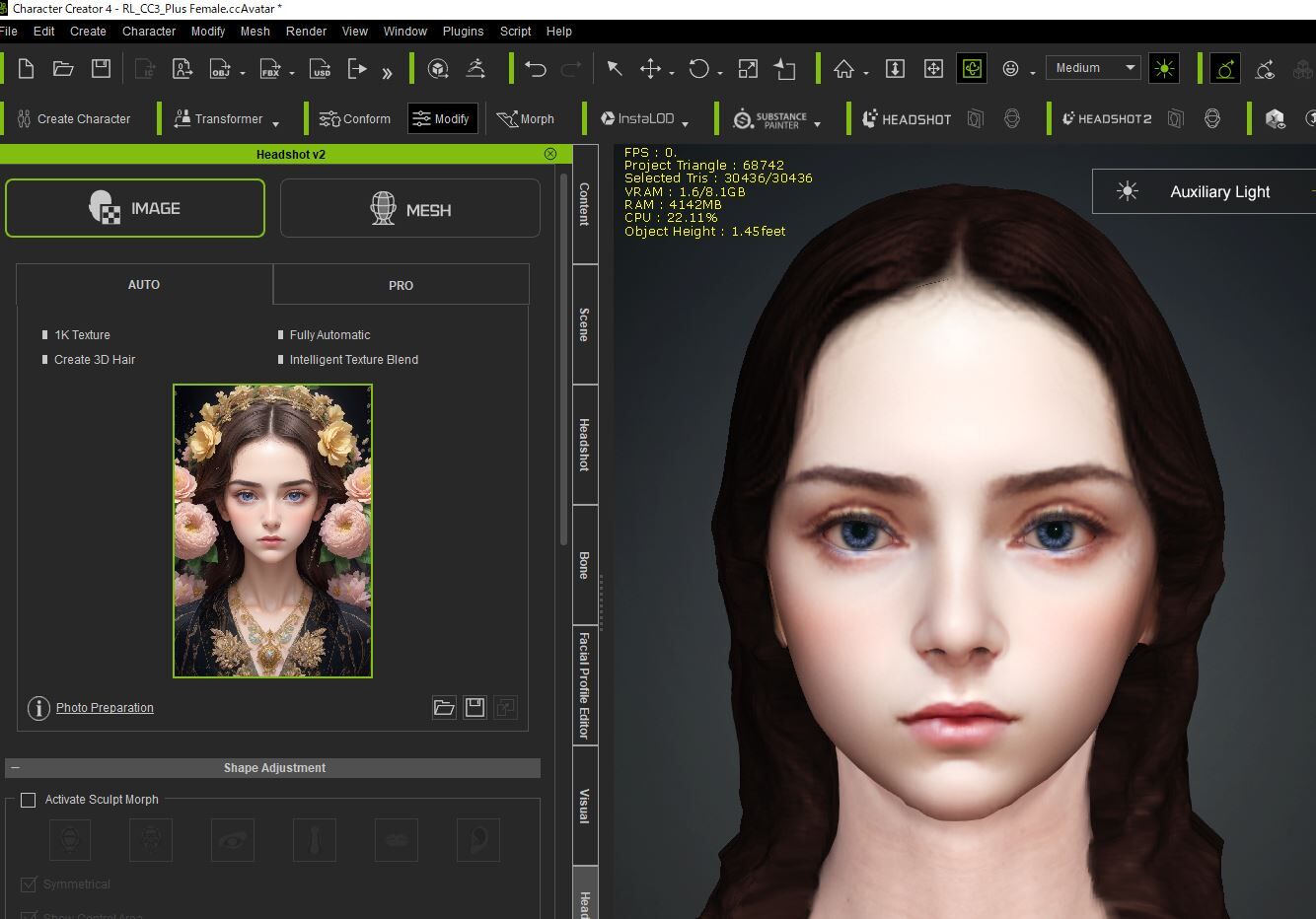Open the Window menu
Image resolution: width=1316 pixels, height=919 pixels.
(404, 31)
